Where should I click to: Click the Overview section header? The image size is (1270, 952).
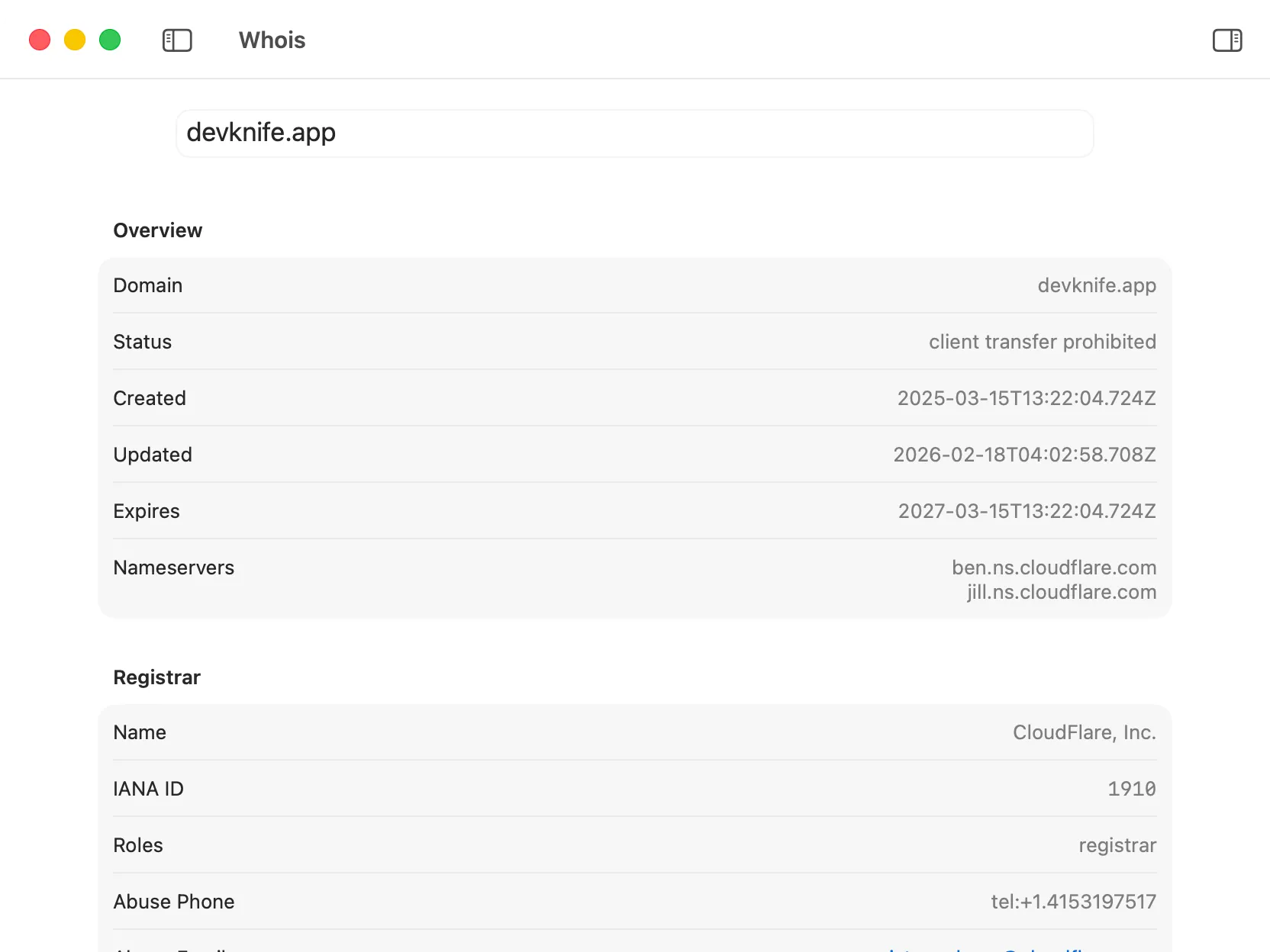[x=157, y=230]
